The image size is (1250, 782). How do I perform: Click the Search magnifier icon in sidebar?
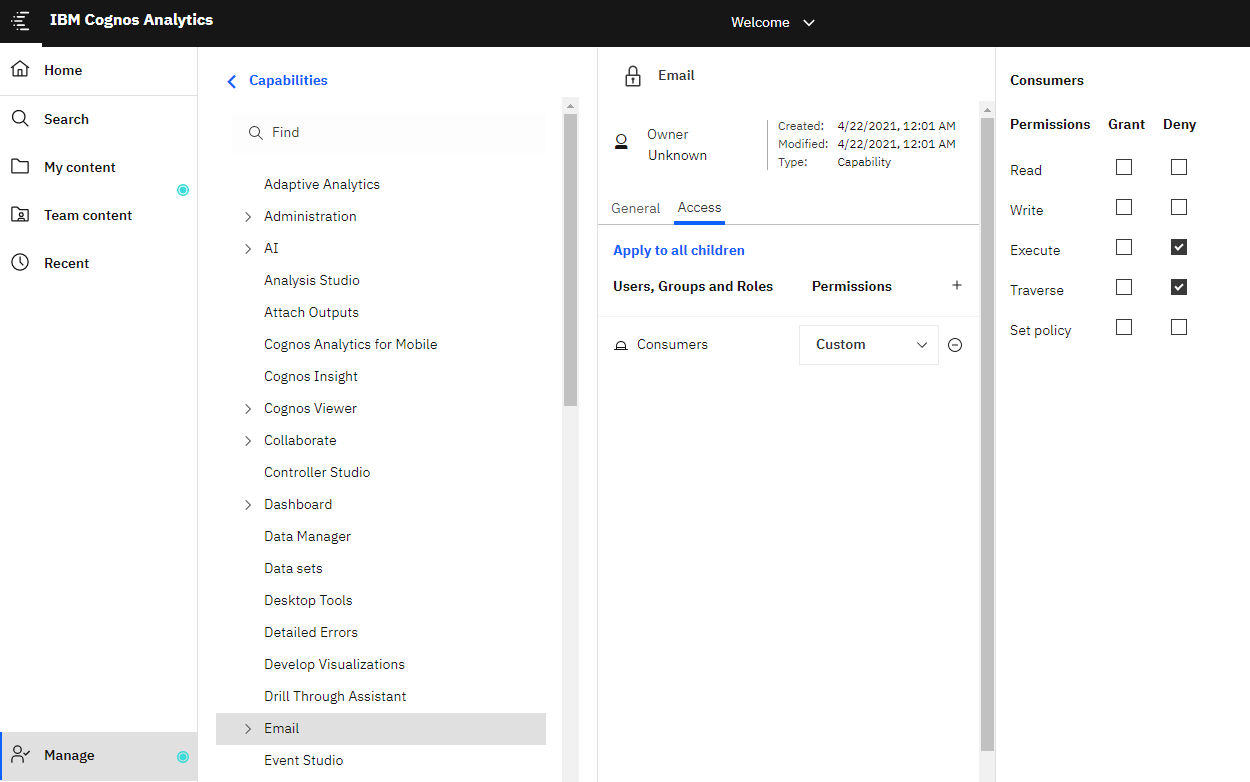20,119
